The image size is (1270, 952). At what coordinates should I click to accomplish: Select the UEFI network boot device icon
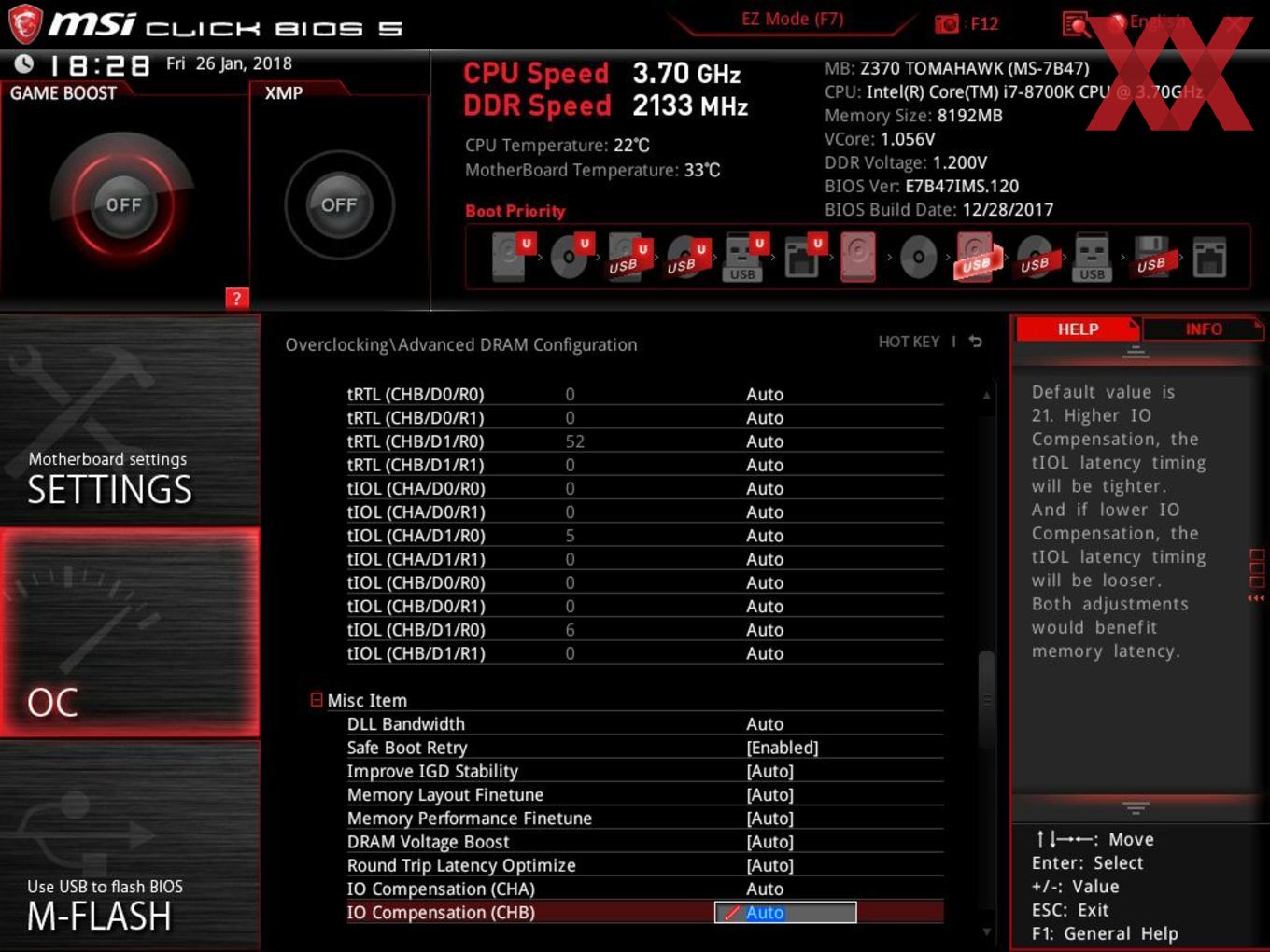point(803,257)
